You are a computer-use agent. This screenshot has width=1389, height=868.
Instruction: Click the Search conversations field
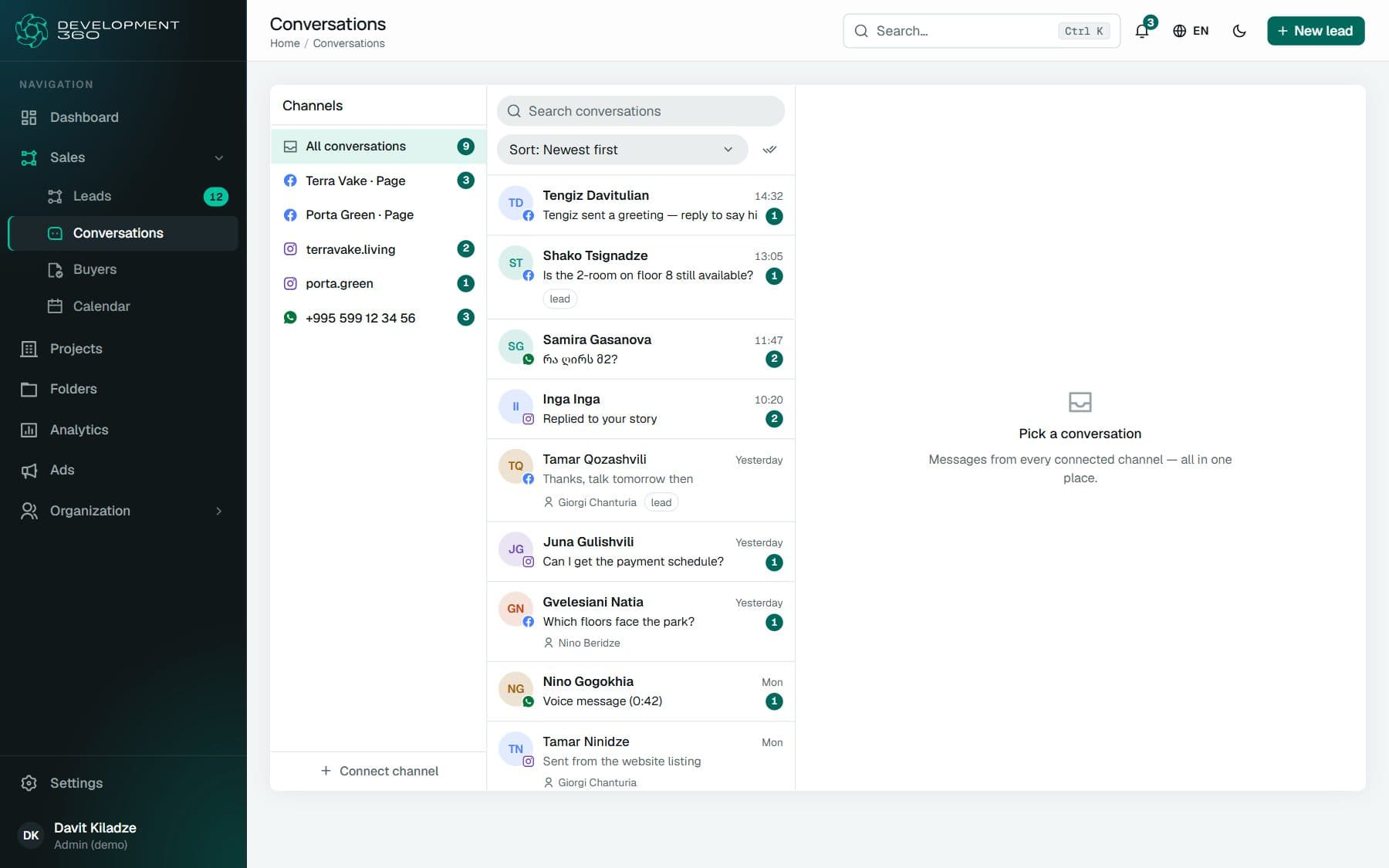pyautogui.click(x=640, y=111)
